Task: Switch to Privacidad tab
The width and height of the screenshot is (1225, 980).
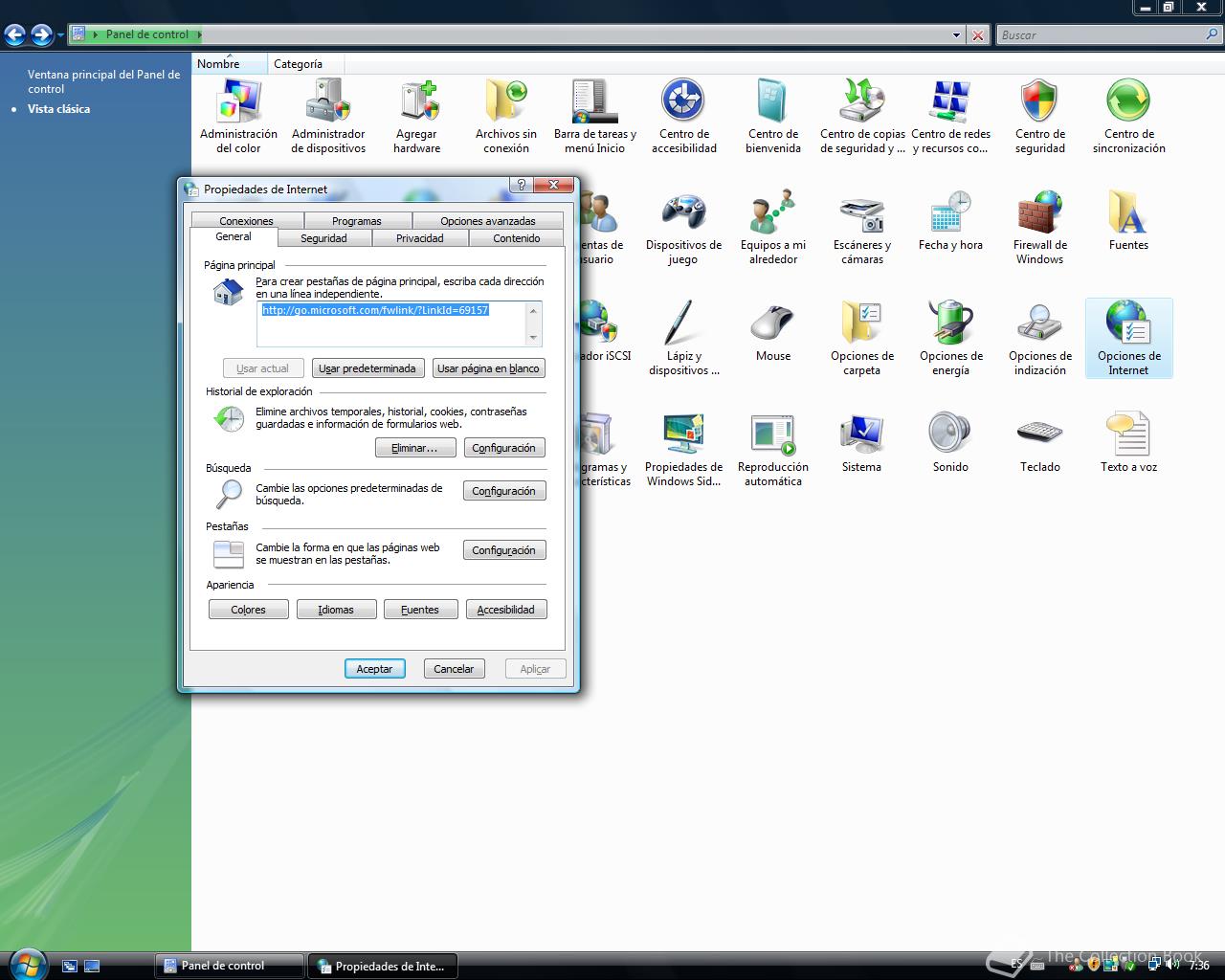Action: (x=420, y=238)
